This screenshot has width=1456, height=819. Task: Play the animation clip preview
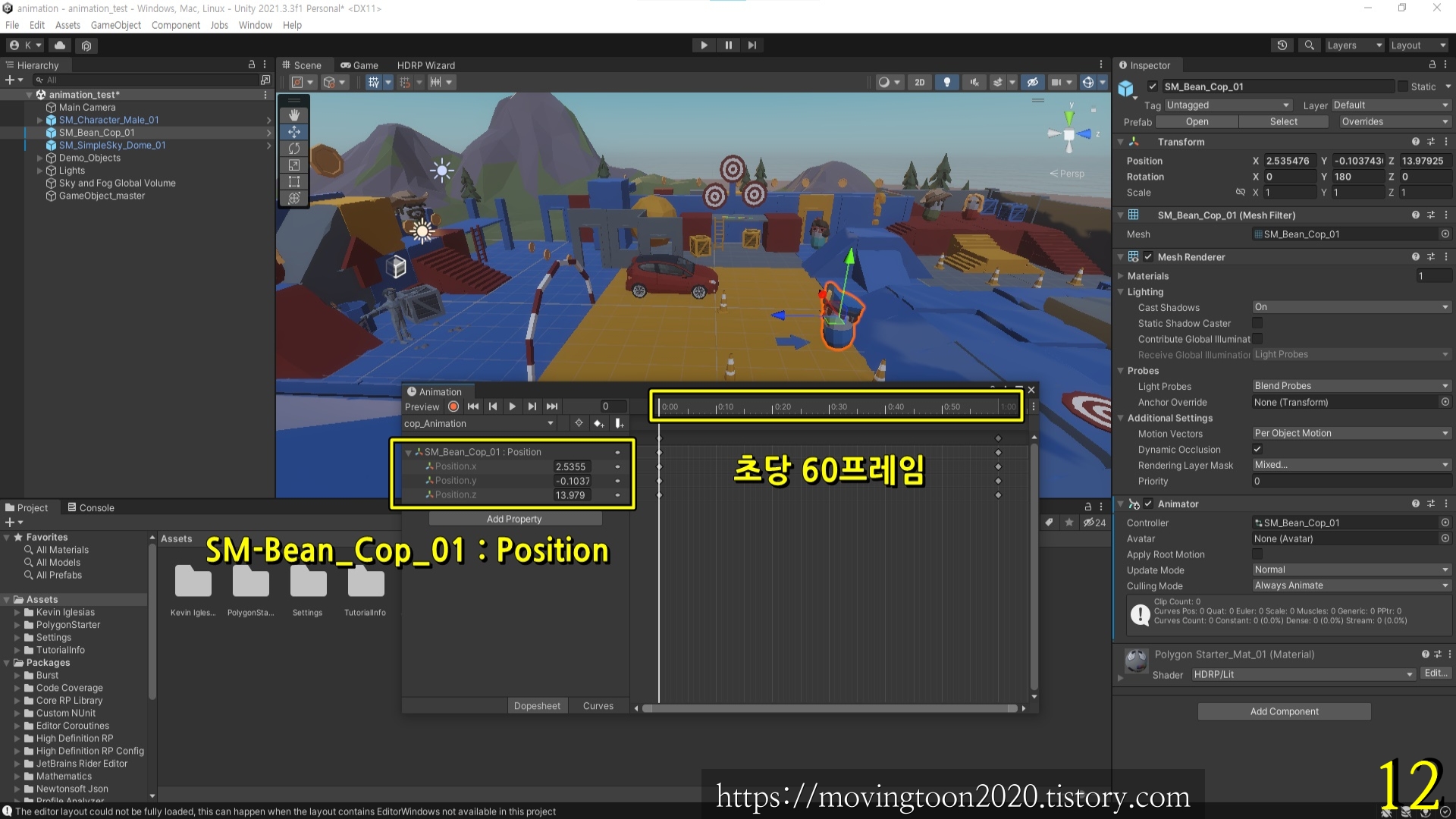tap(513, 406)
